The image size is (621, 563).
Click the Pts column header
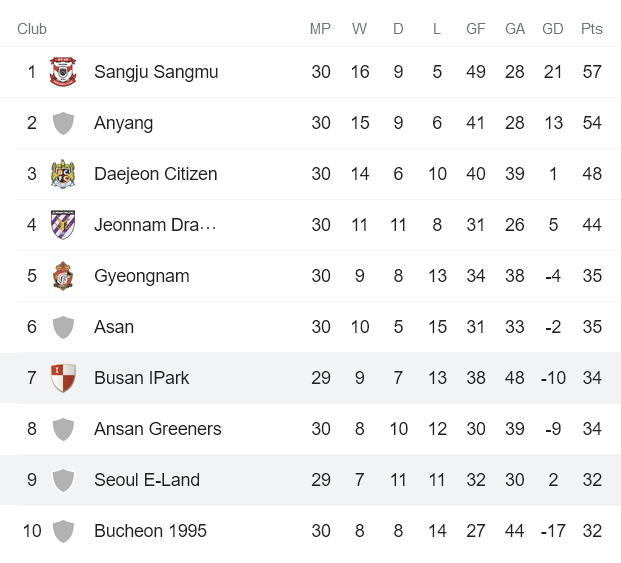pos(591,29)
